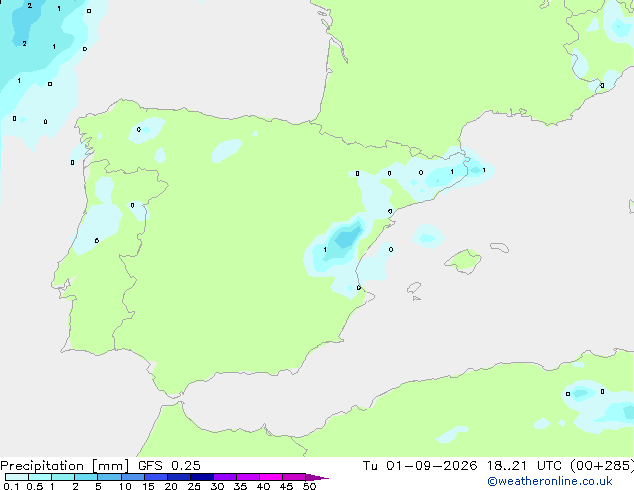Image resolution: width=634 pixels, height=490 pixels.
Task: Click the 'Precipitation [mm]' title text
Action: tap(65, 466)
